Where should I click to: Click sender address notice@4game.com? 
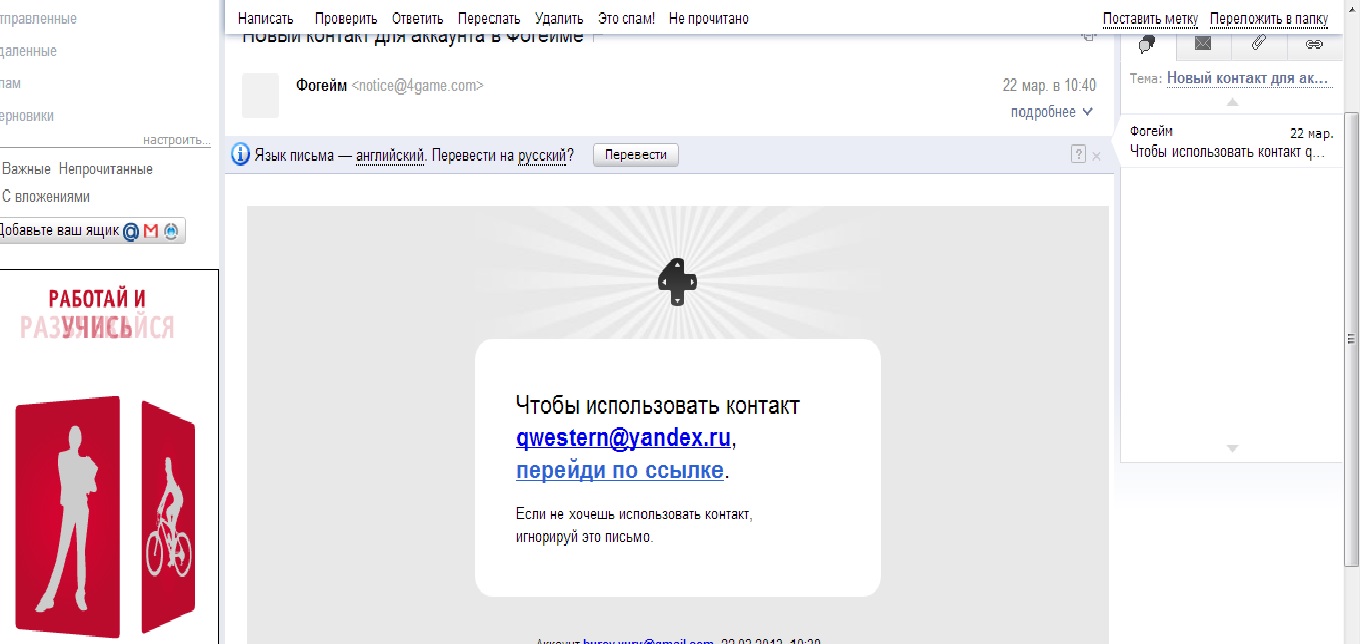417,86
